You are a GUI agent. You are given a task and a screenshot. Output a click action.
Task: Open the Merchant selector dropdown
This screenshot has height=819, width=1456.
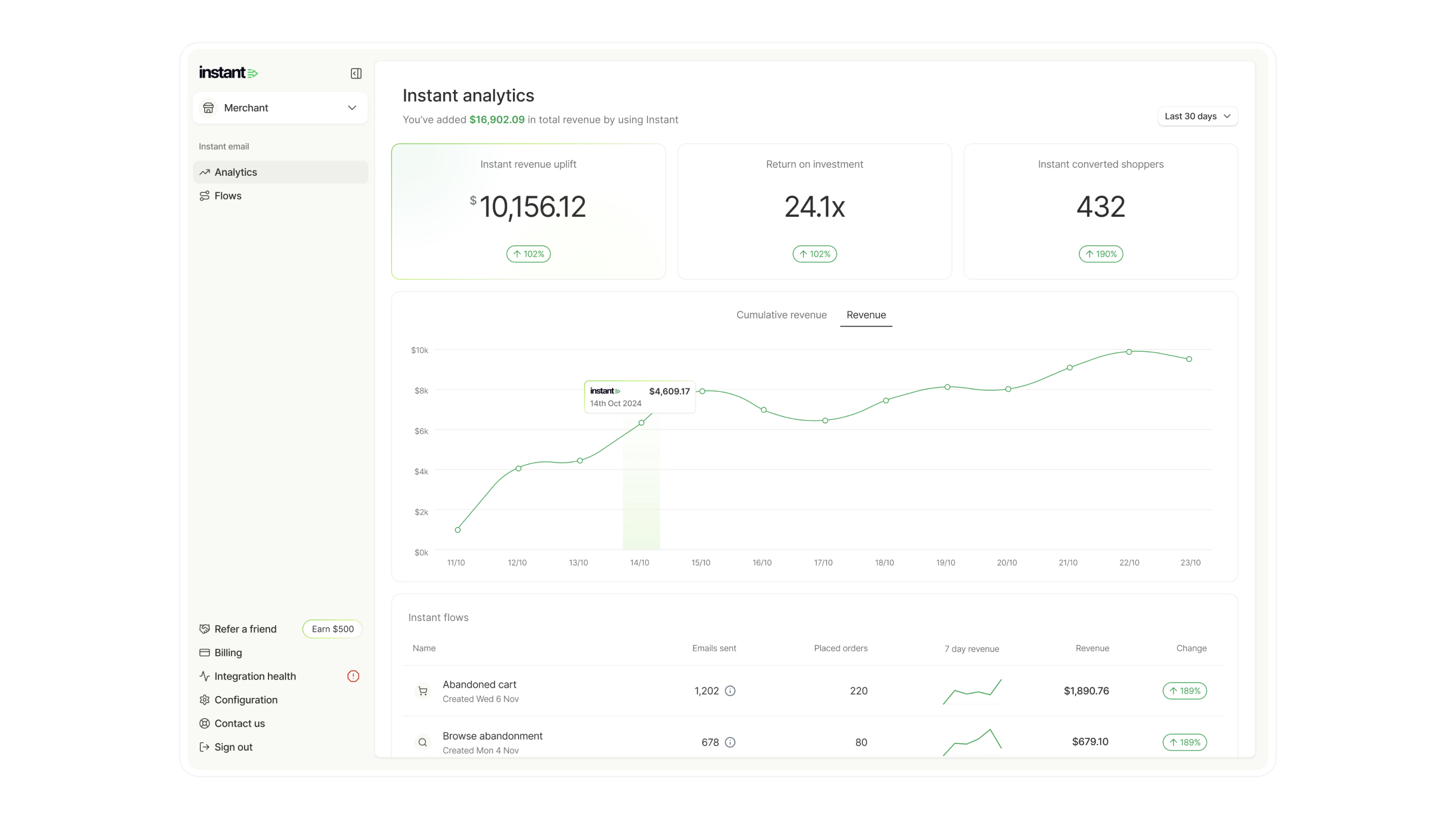(280, 108)
